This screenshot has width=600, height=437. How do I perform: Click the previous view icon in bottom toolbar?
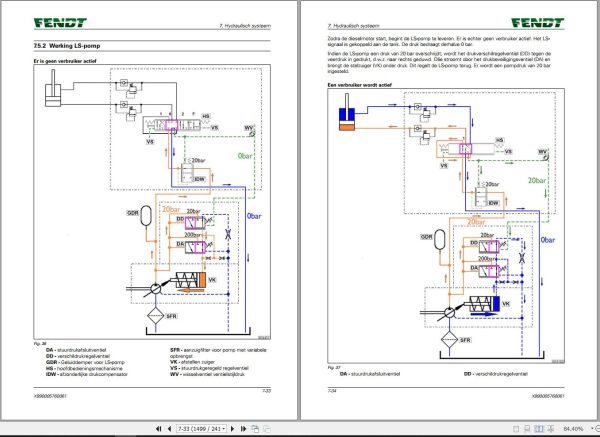(x=255, y=429)
